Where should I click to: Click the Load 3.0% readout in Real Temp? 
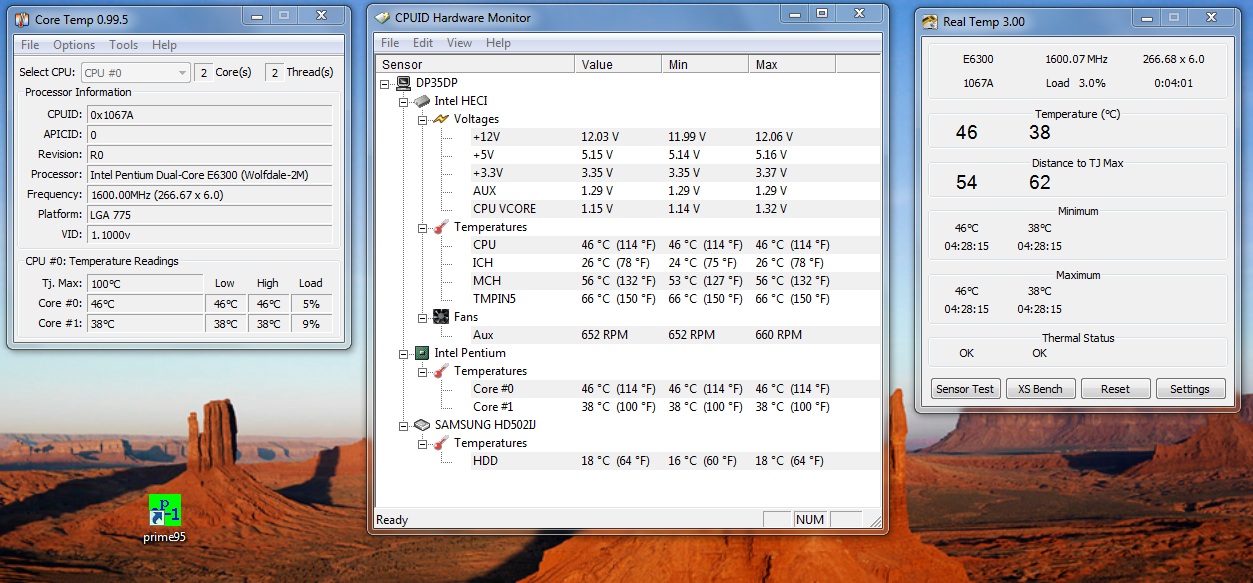1076,83
